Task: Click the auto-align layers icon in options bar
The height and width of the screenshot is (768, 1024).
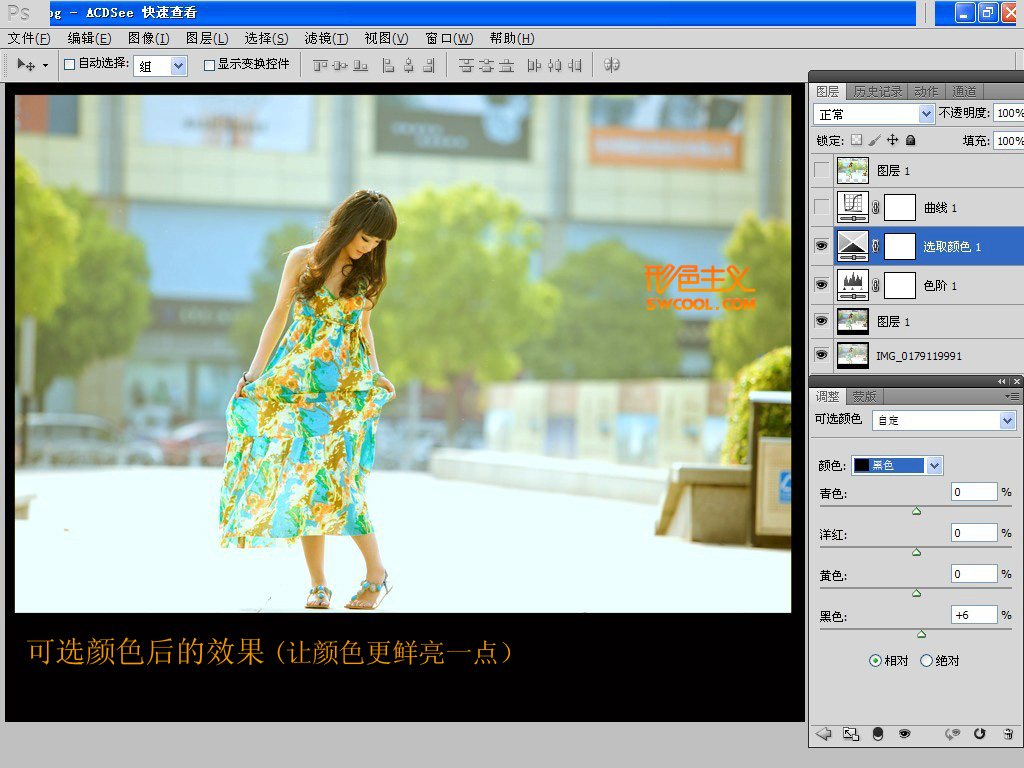Action: click(x=612, y=65)
